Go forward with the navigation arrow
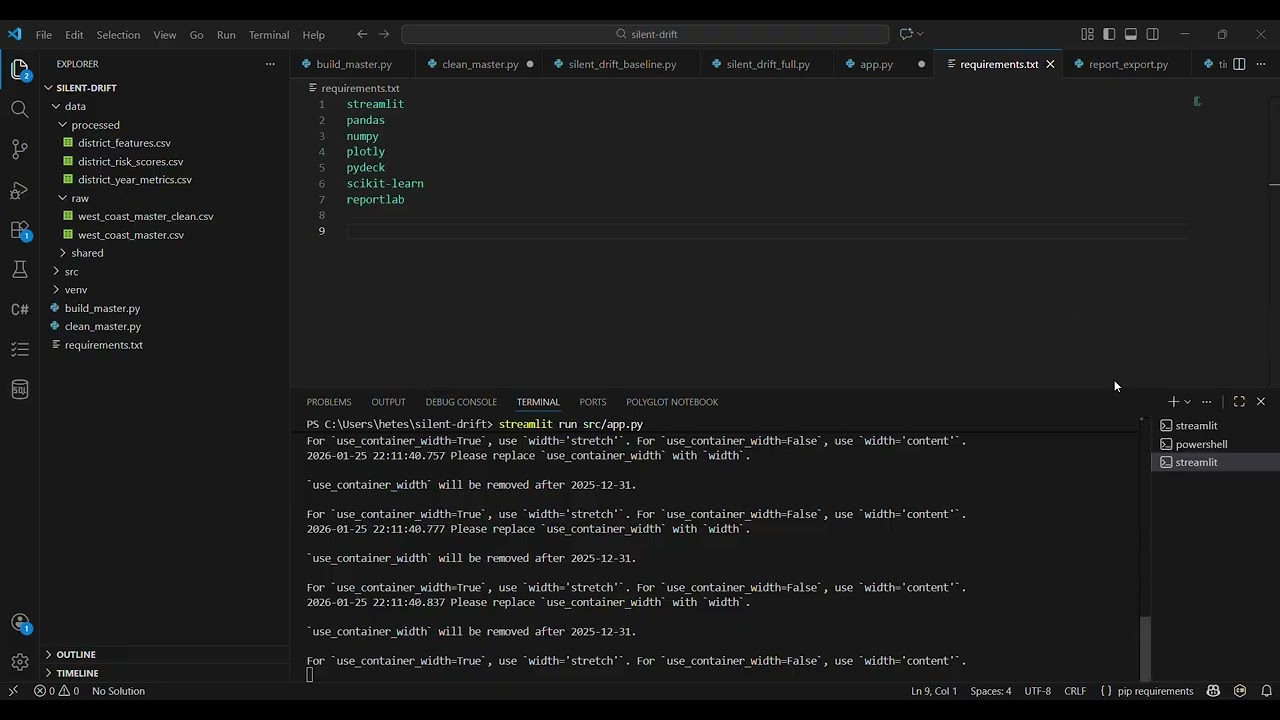The width and height of the screenshot is (1280, 720). coord(384,34)
